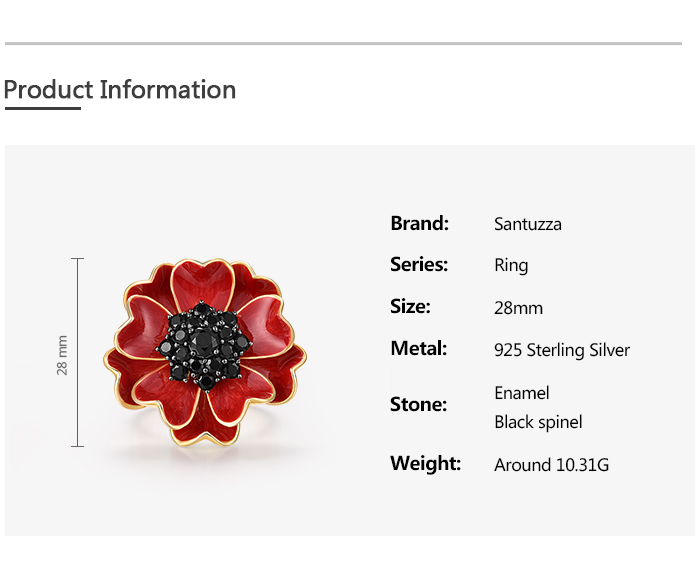Click the Product Information heading

pos(120,90)
